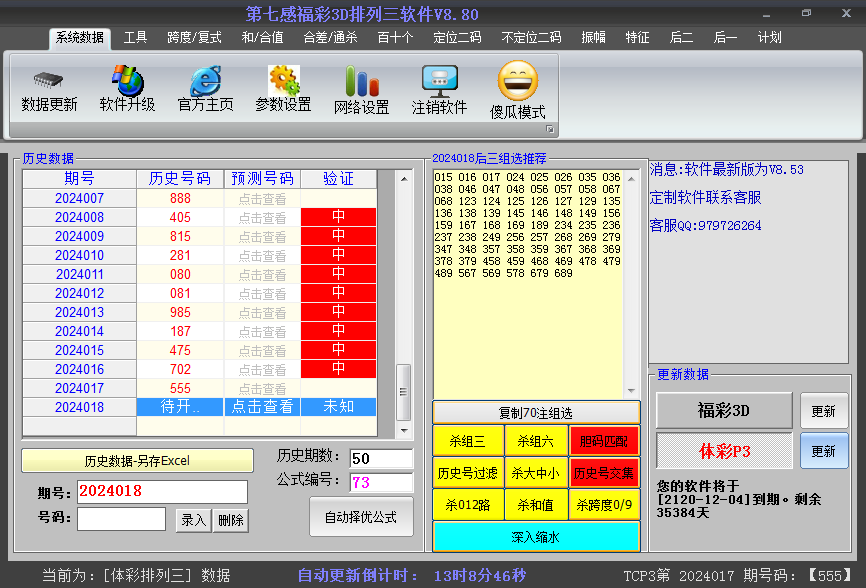Select the 福彩3D lottery button
Viewport: 866px width, 588px height.
point(724,411)
